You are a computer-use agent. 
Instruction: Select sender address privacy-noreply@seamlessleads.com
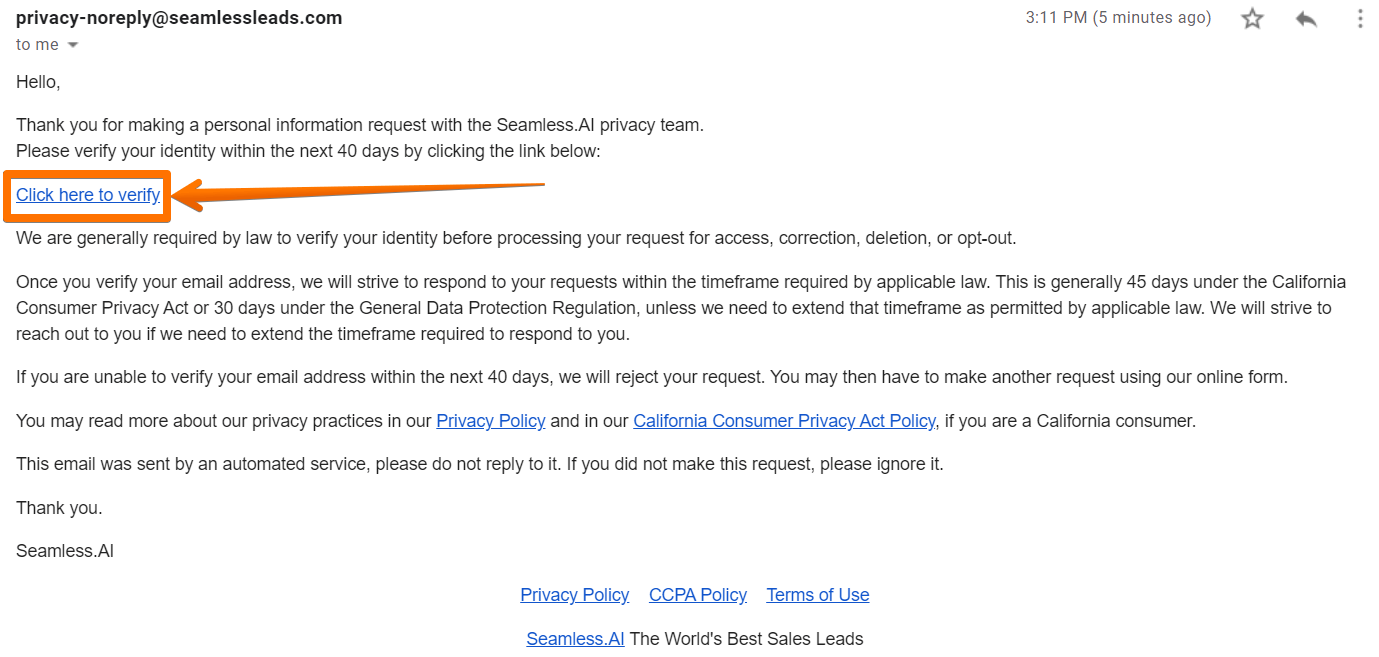(x=179, y=18)
